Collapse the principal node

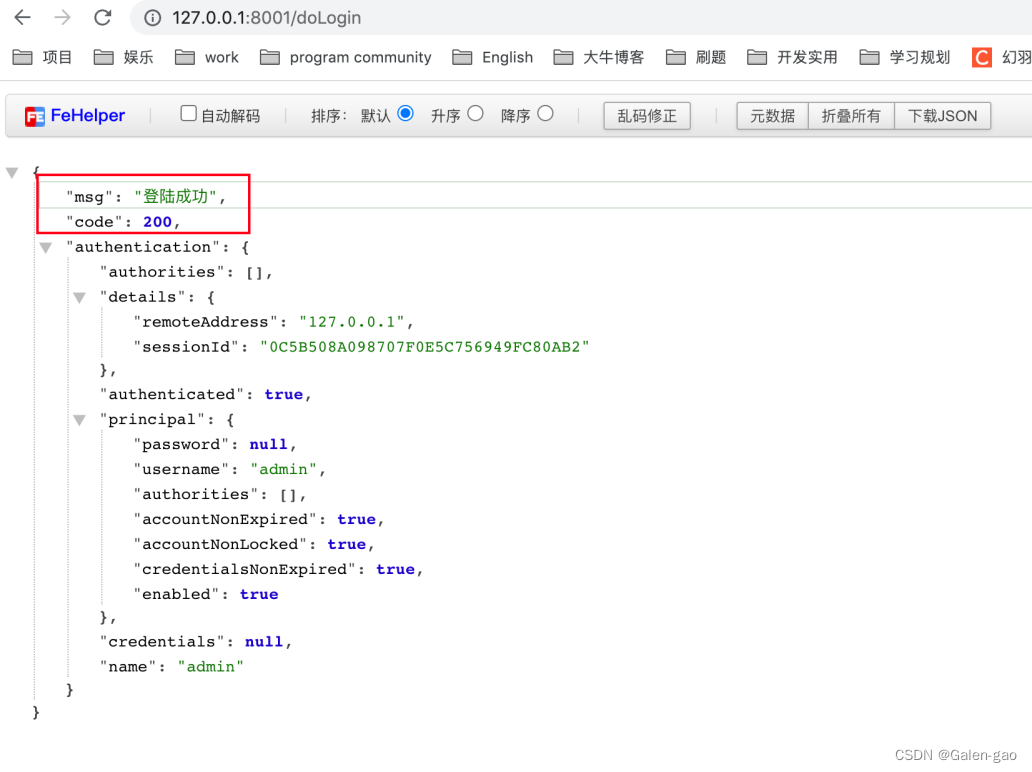[x=79, y=419]
